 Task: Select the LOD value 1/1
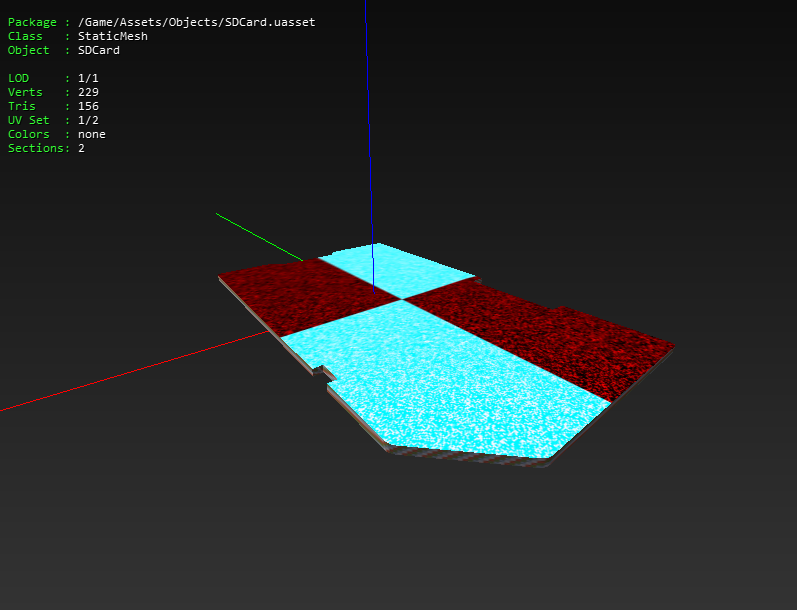click(88, 78)
